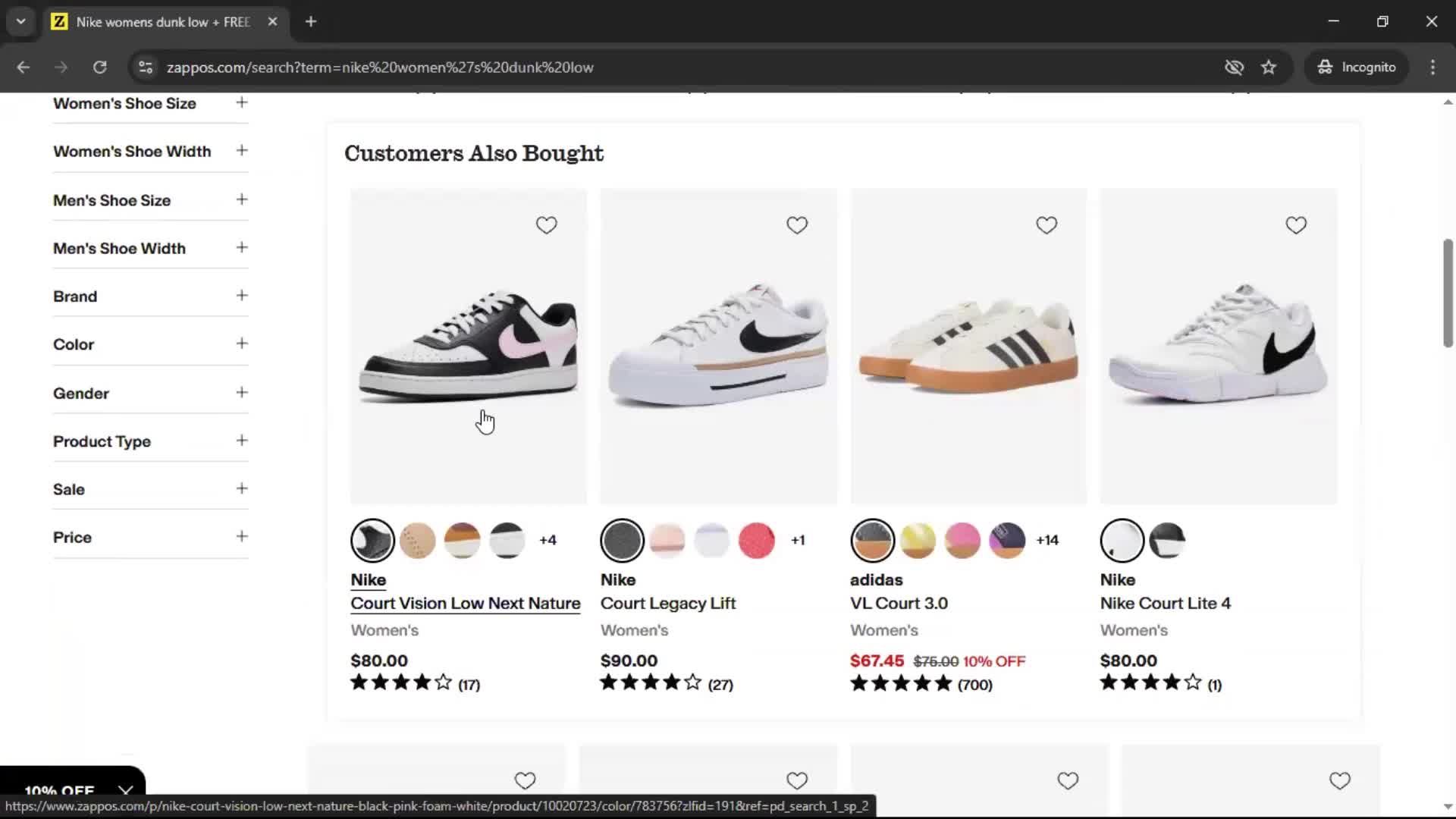Select light pink swatch for Court Legacy Lift
1456x819 pixels.
[667, 541]
